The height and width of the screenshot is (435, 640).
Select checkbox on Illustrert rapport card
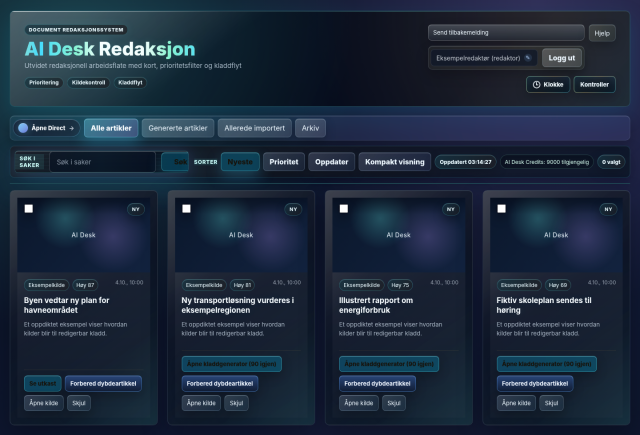tap(344, 209)
